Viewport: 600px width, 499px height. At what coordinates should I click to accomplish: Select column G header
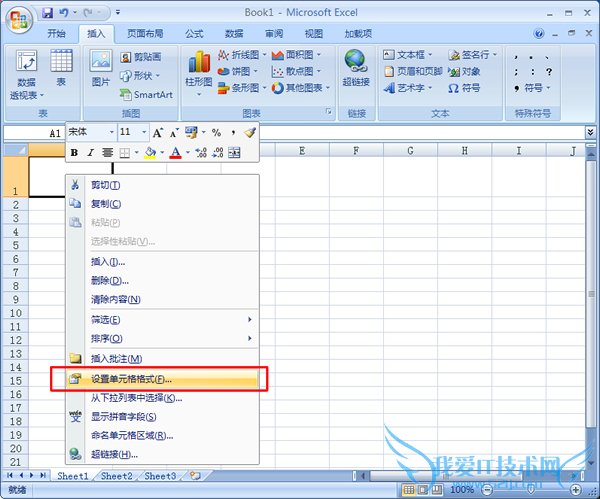click(x=410, y=150)
